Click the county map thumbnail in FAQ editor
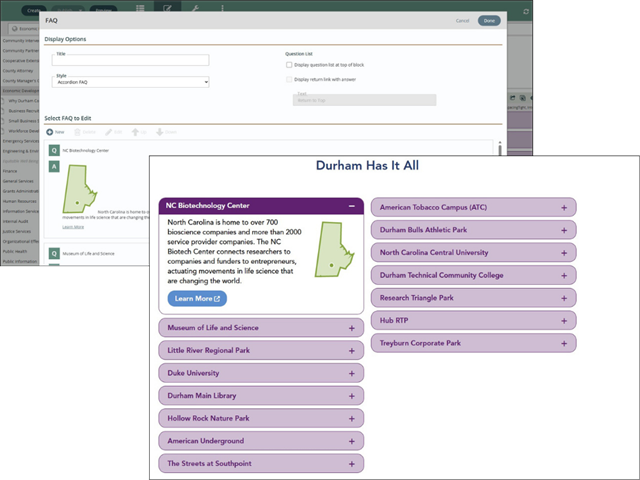640x480 pixels. tap(79, 189)
